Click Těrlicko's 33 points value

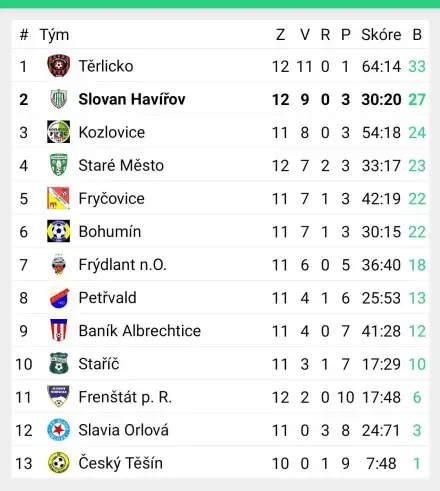point(417,66)
